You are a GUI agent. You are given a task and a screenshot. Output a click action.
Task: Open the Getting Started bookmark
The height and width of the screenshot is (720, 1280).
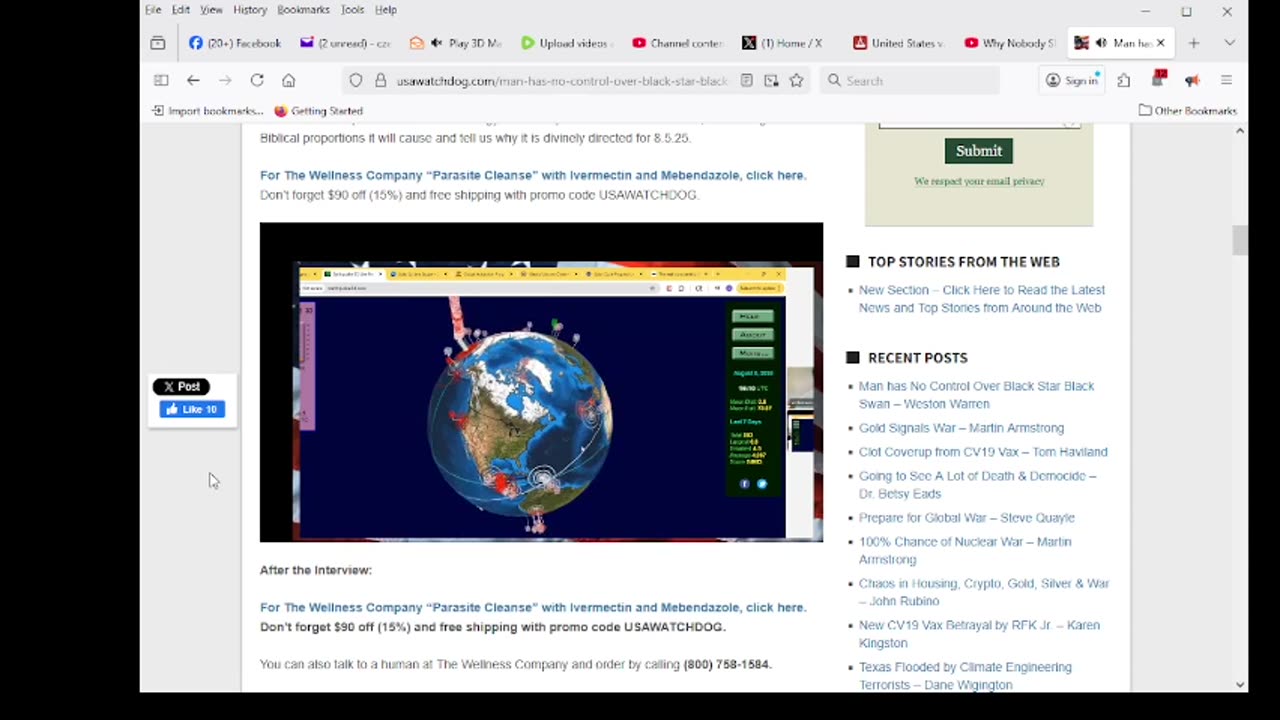[x=318, y=111]
